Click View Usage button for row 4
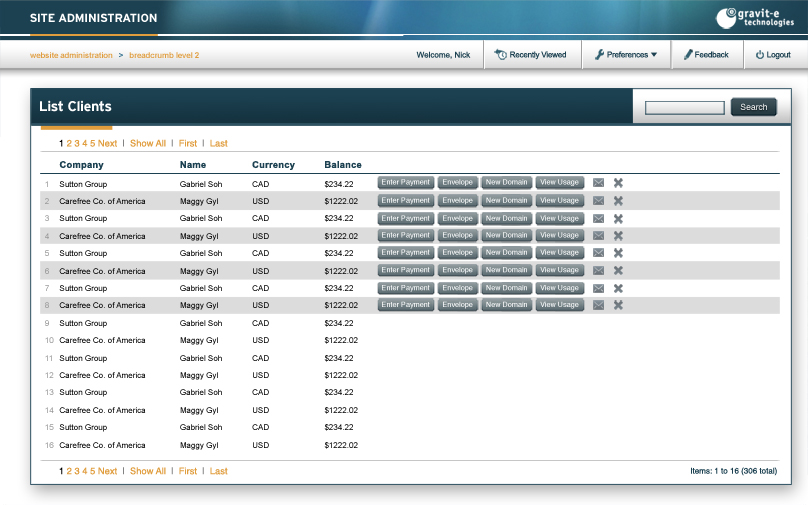The width and height of the screenshot is (808, 505). click(x=560, y=235)
